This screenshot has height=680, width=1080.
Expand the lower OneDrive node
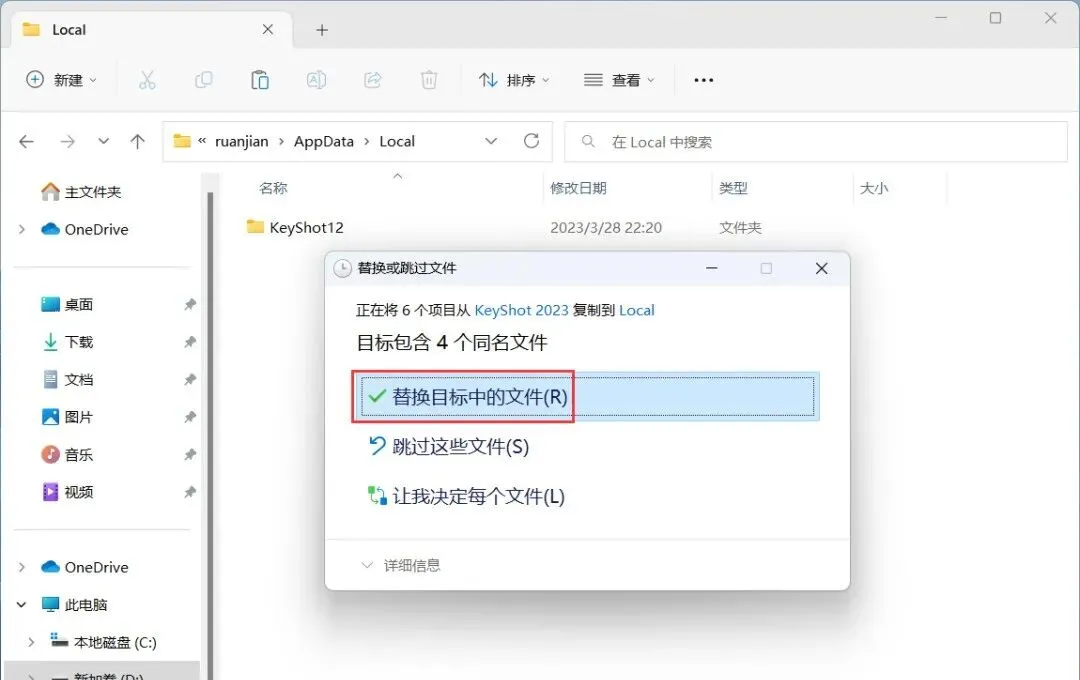click(21, 567)
